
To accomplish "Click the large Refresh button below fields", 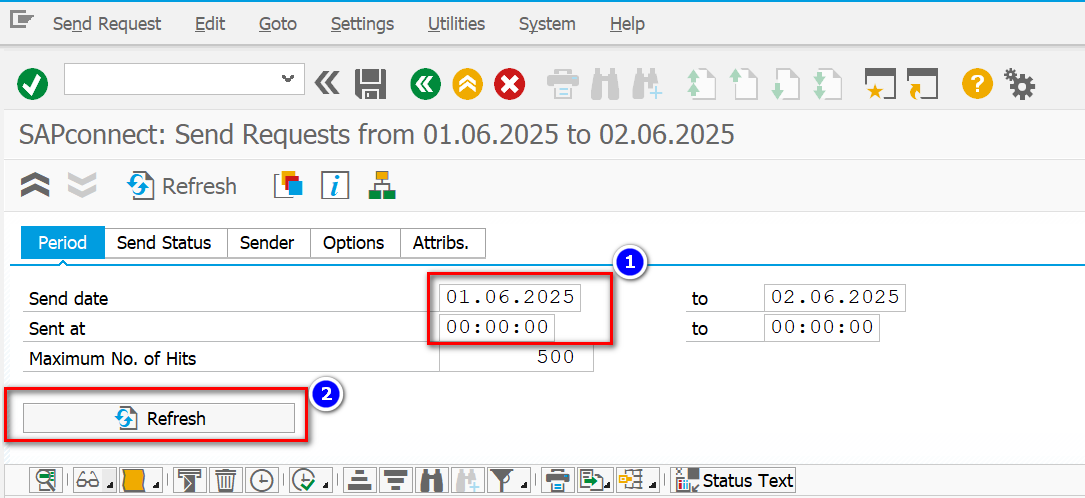I will (159, 418).
